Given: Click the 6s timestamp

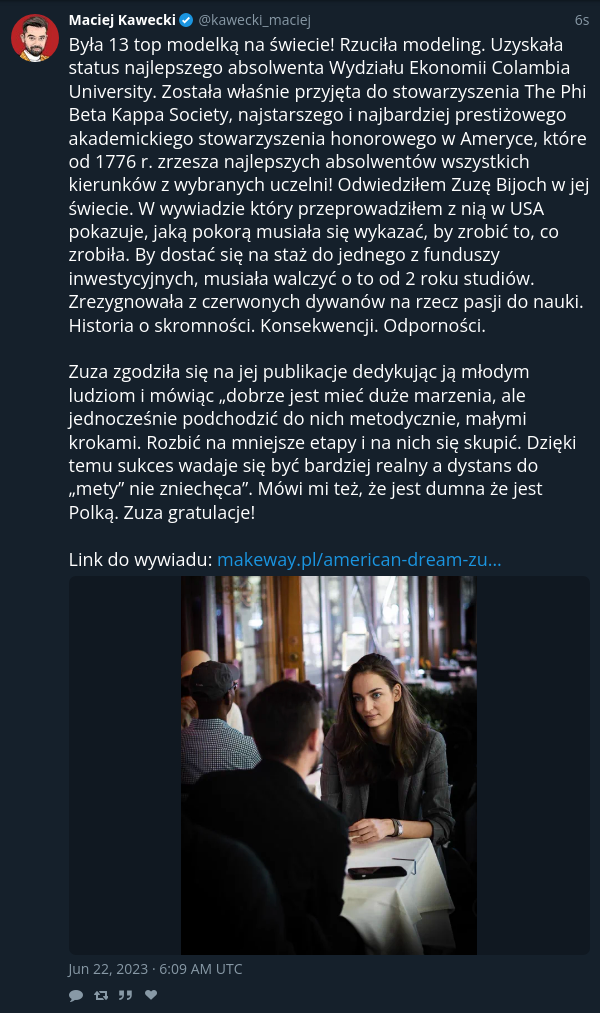Looking at the screenshot, I should pyautogui.click(x=582, y=21).
